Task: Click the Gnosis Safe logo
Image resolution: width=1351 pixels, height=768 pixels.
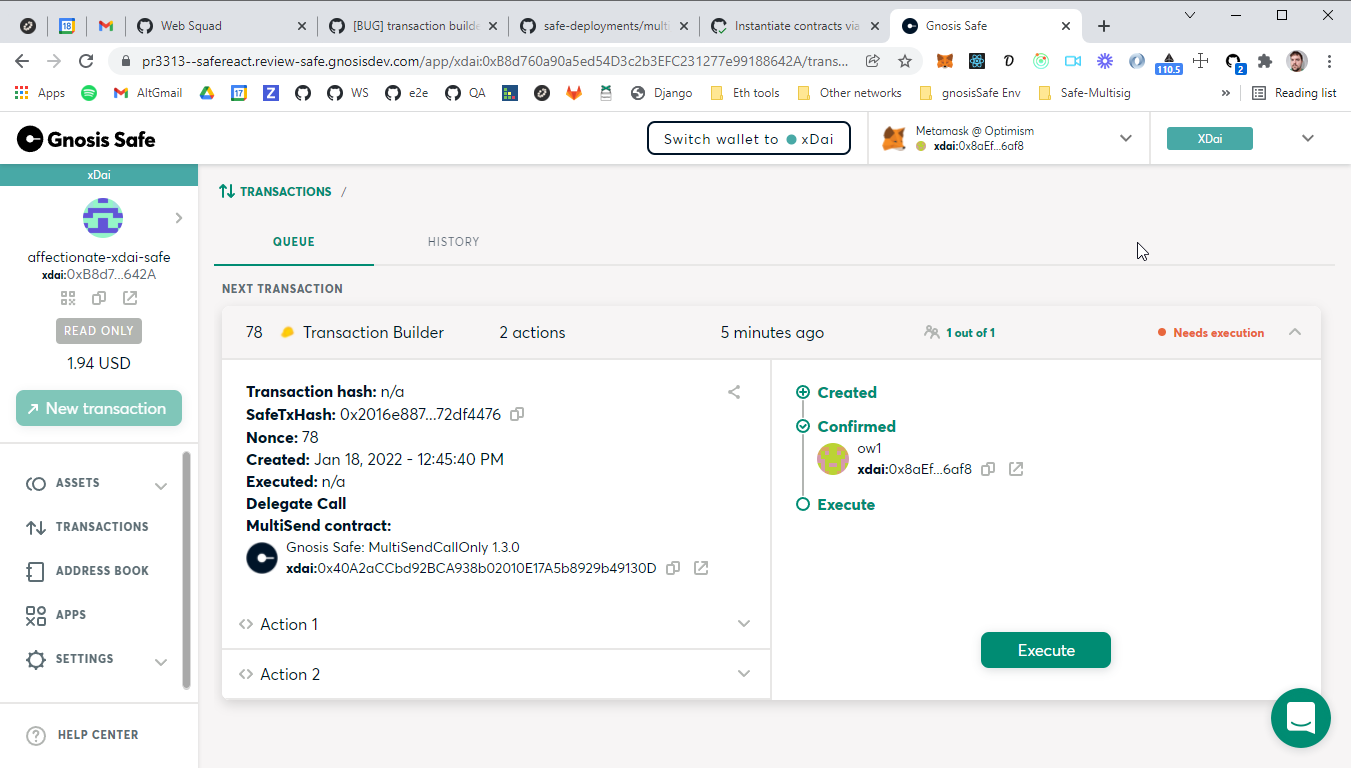Action: coord(86,139)
